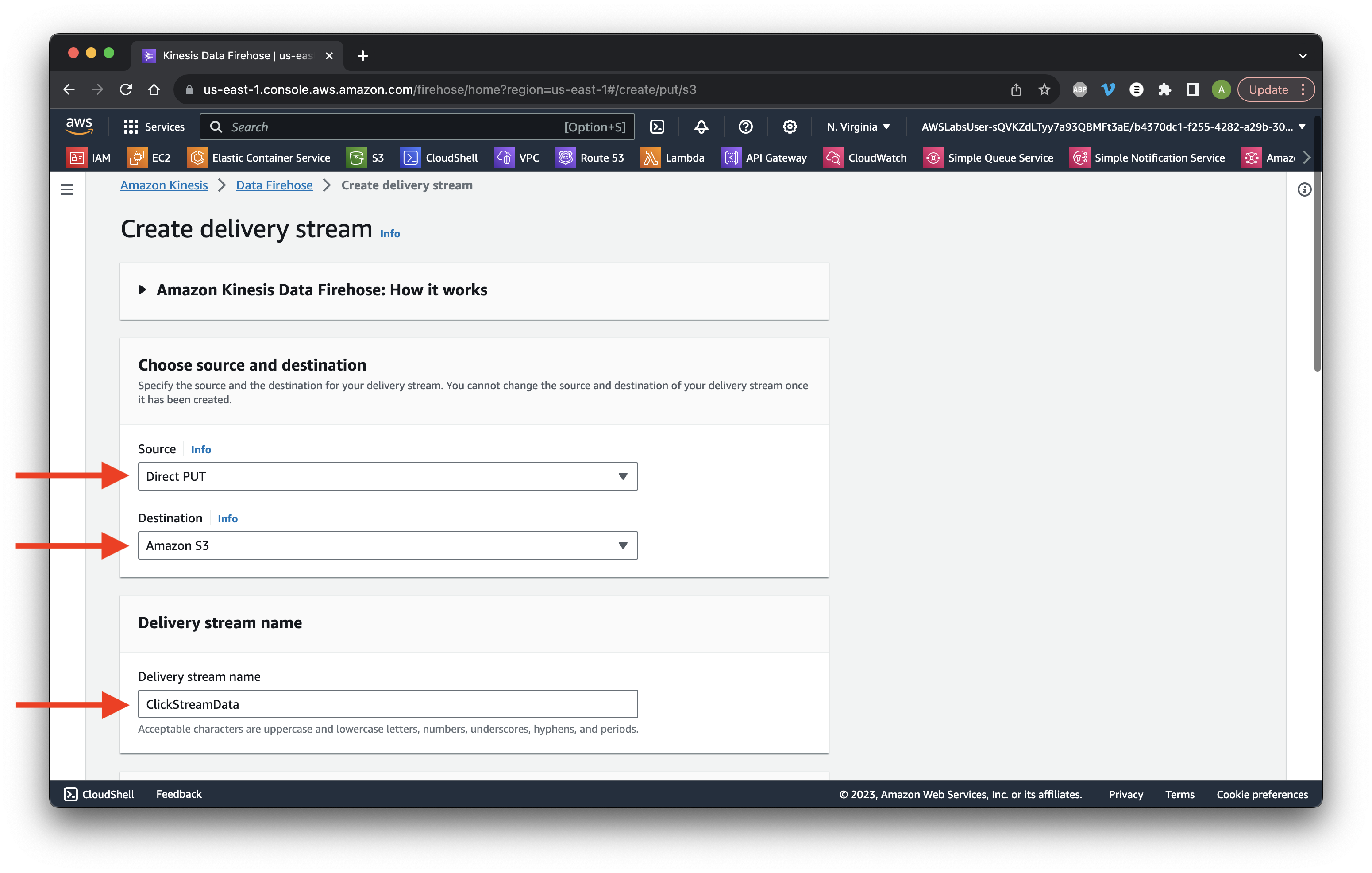Expand the Destination dropdown showing Amazon S3

coord(387,545)
